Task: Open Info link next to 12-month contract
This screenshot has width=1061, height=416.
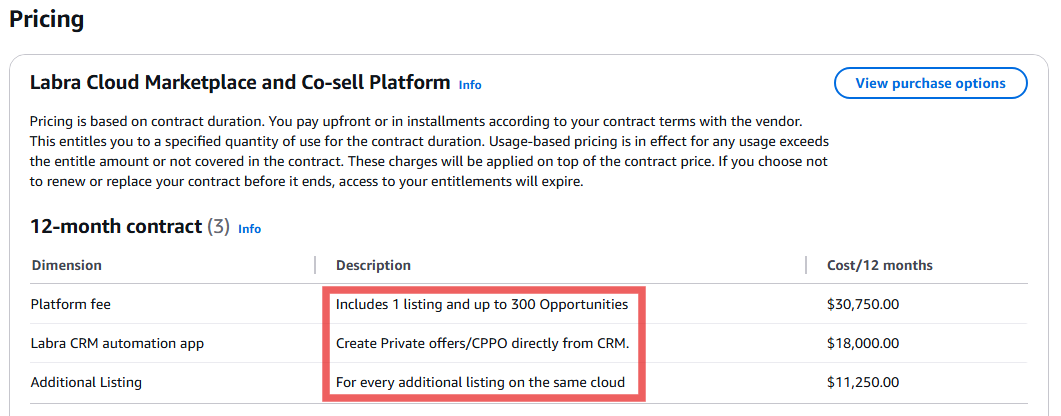Action: (249, 229)
